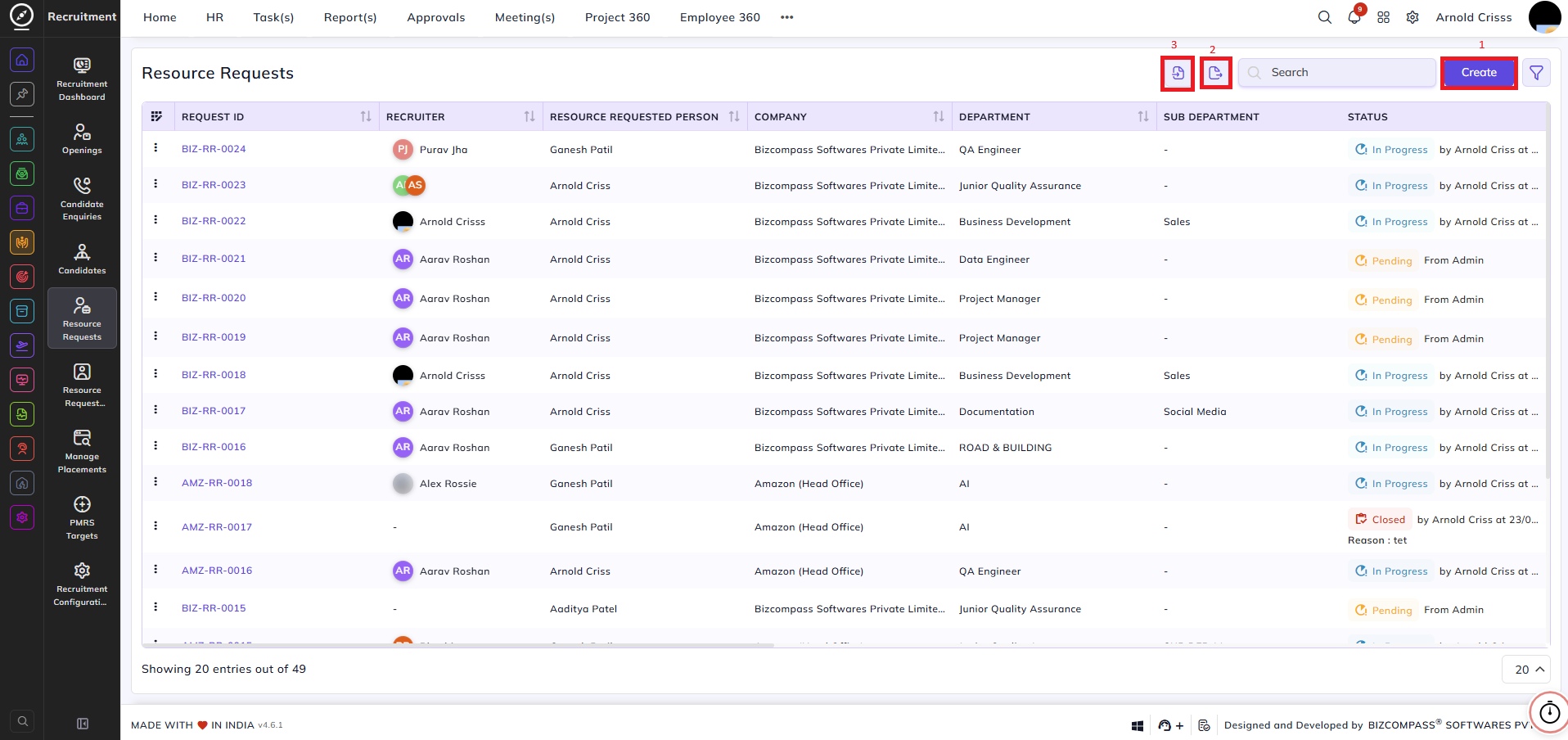Open the notifications bell icon

[x=1354, y=17]
